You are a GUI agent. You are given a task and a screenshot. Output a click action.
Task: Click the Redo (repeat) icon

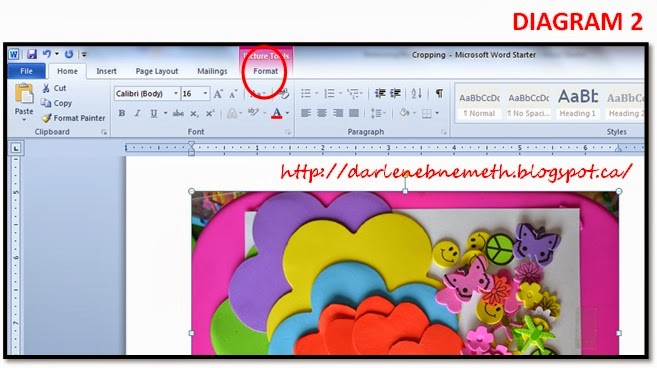pos(69,54)
